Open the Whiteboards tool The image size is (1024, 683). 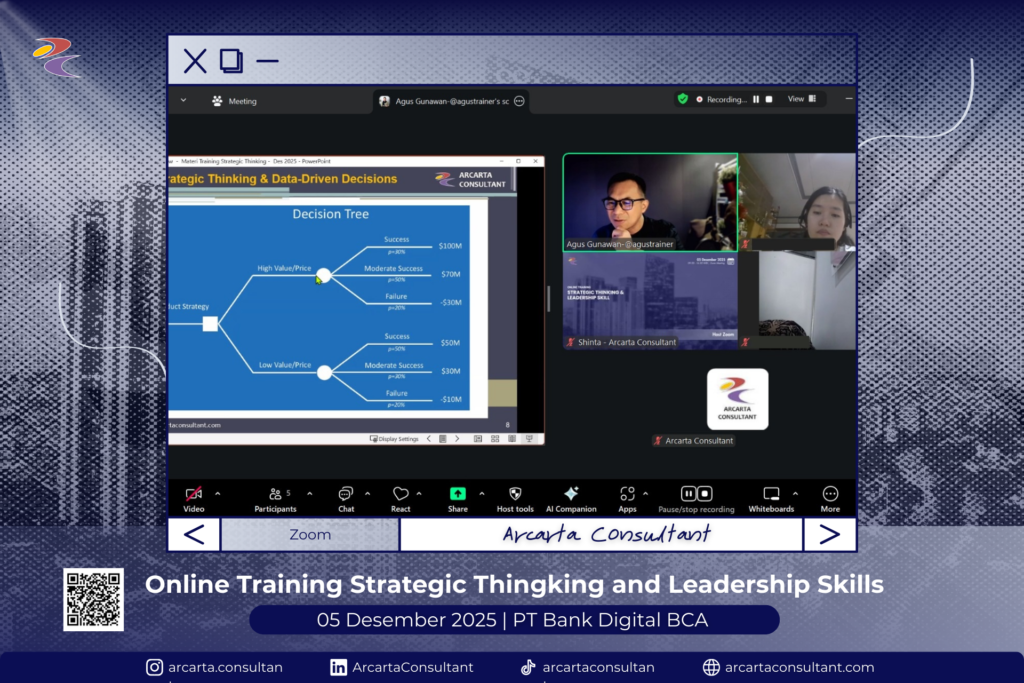[x=771, y=495]
